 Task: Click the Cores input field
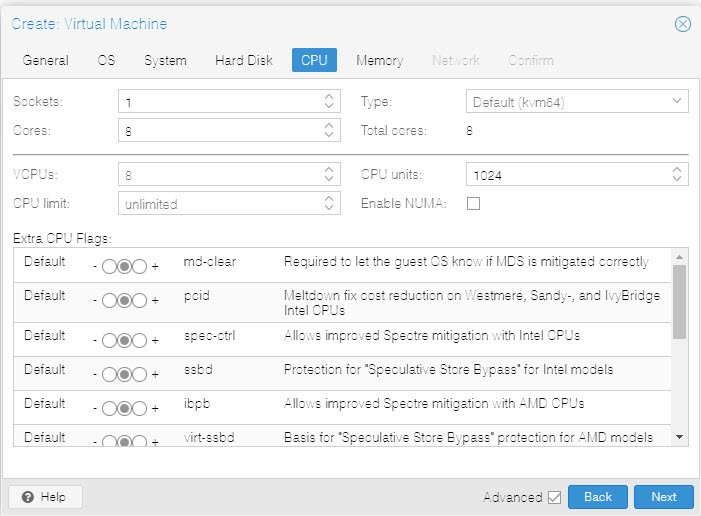tap(218, 131)
